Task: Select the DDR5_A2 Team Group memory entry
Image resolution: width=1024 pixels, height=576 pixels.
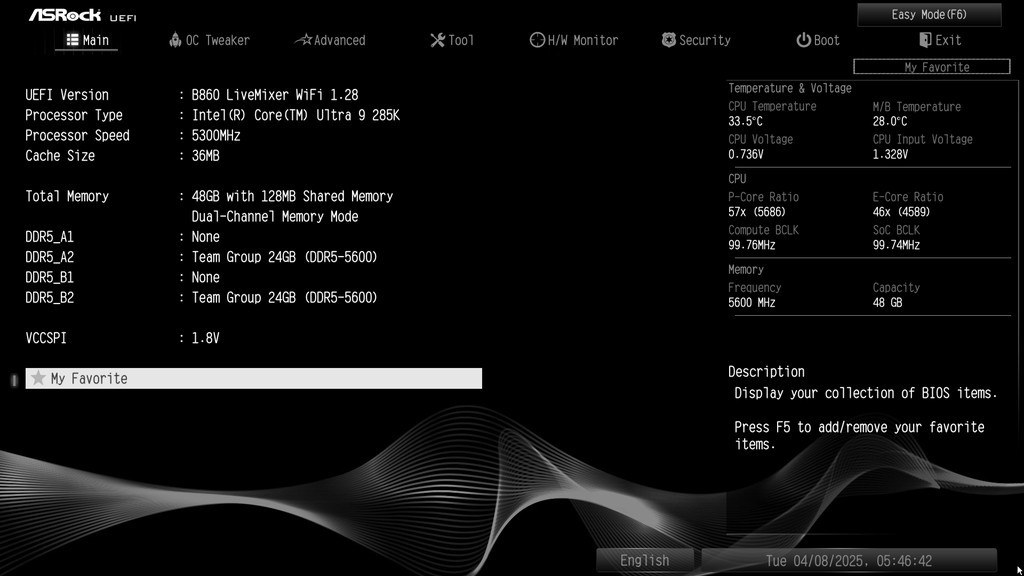Action: 284,257
